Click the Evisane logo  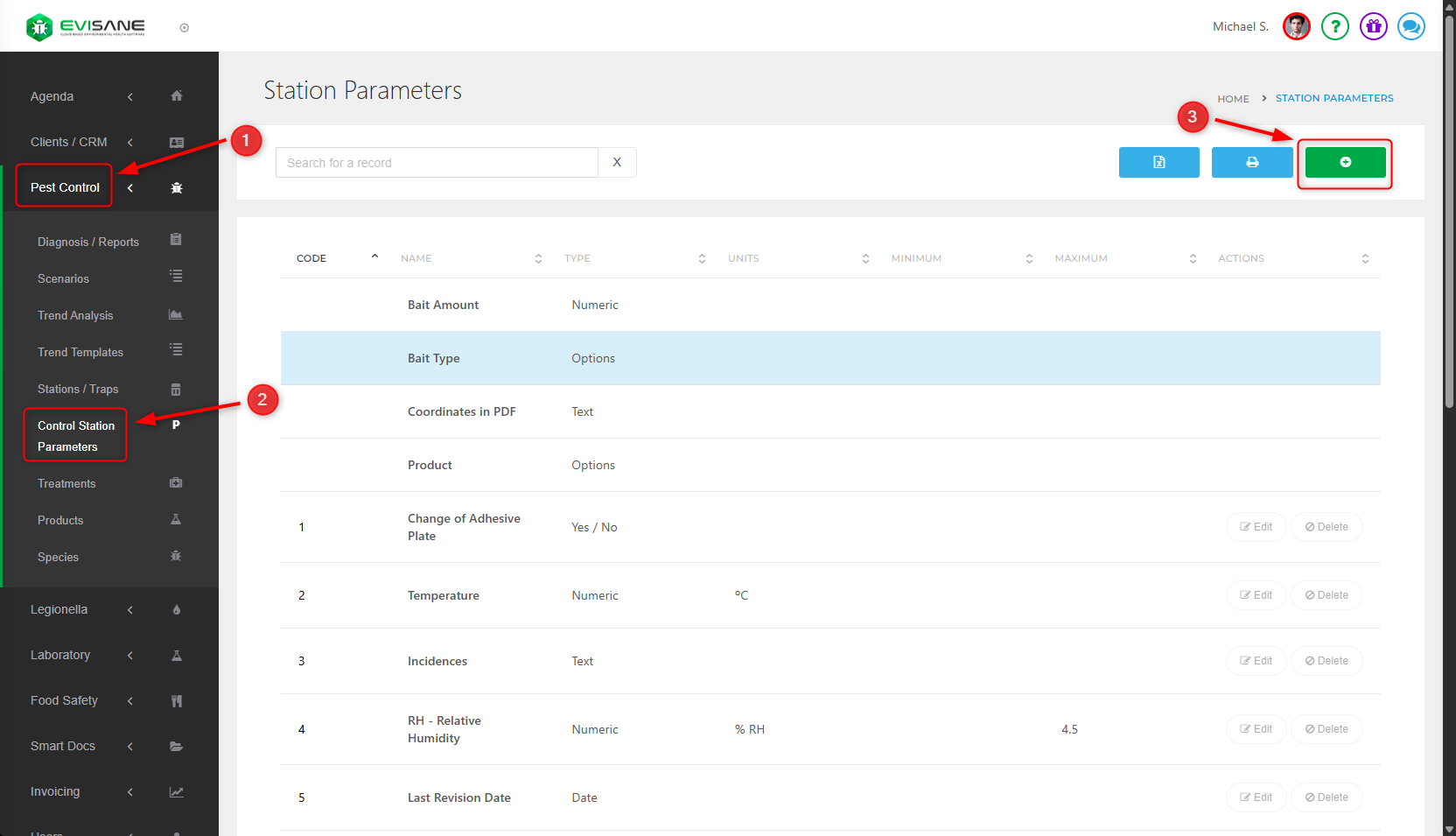point(86,27)
